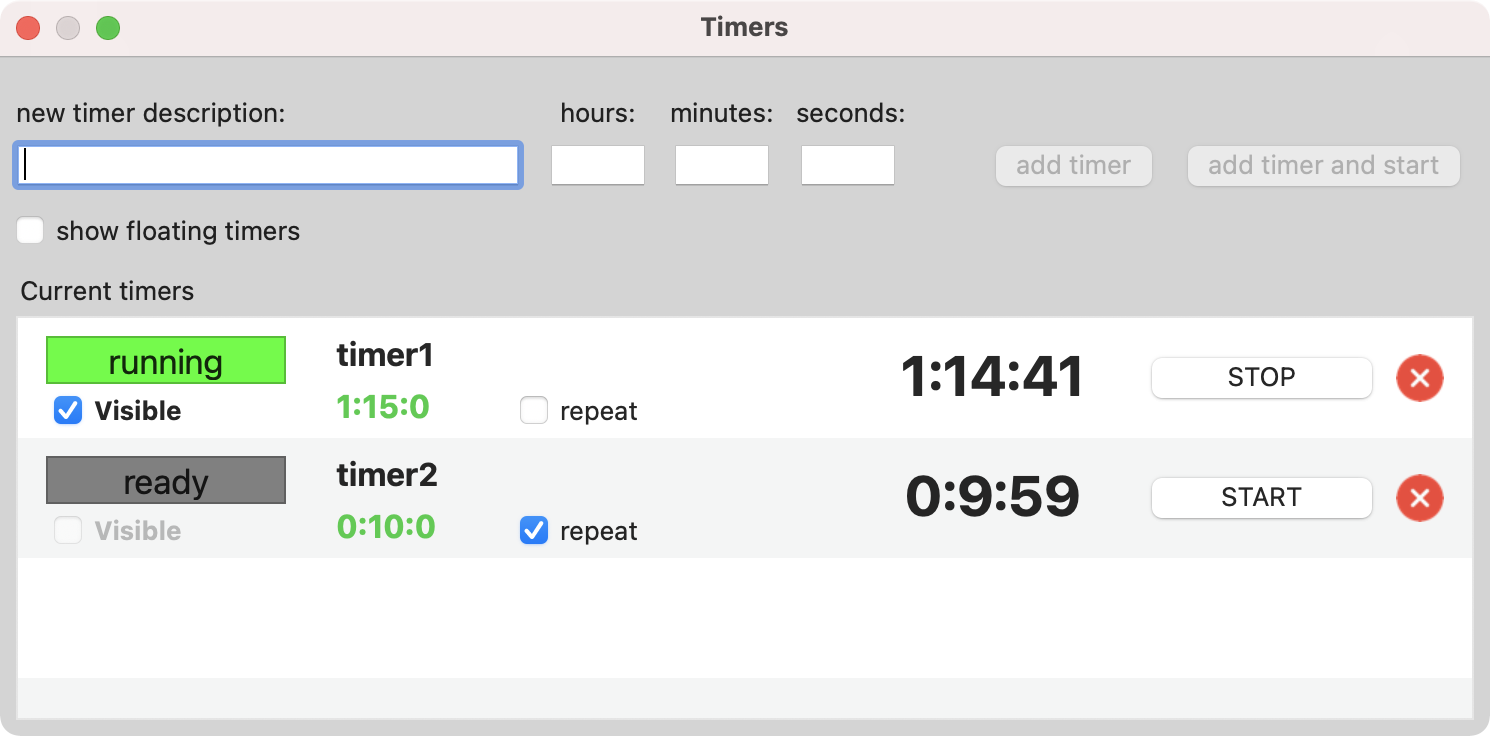
Task: Click add timer and start button
Action: (1323, 166)
